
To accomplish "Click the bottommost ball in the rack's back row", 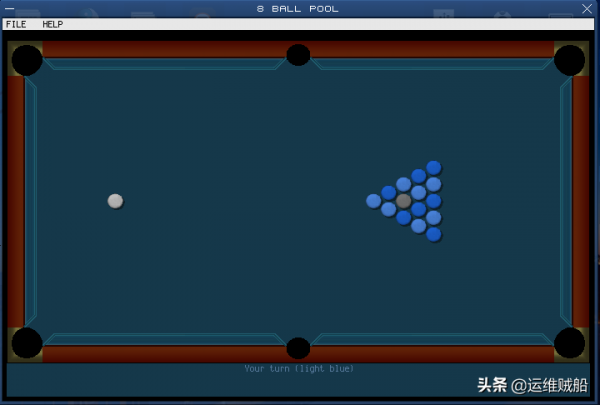I will pos(433,234).
